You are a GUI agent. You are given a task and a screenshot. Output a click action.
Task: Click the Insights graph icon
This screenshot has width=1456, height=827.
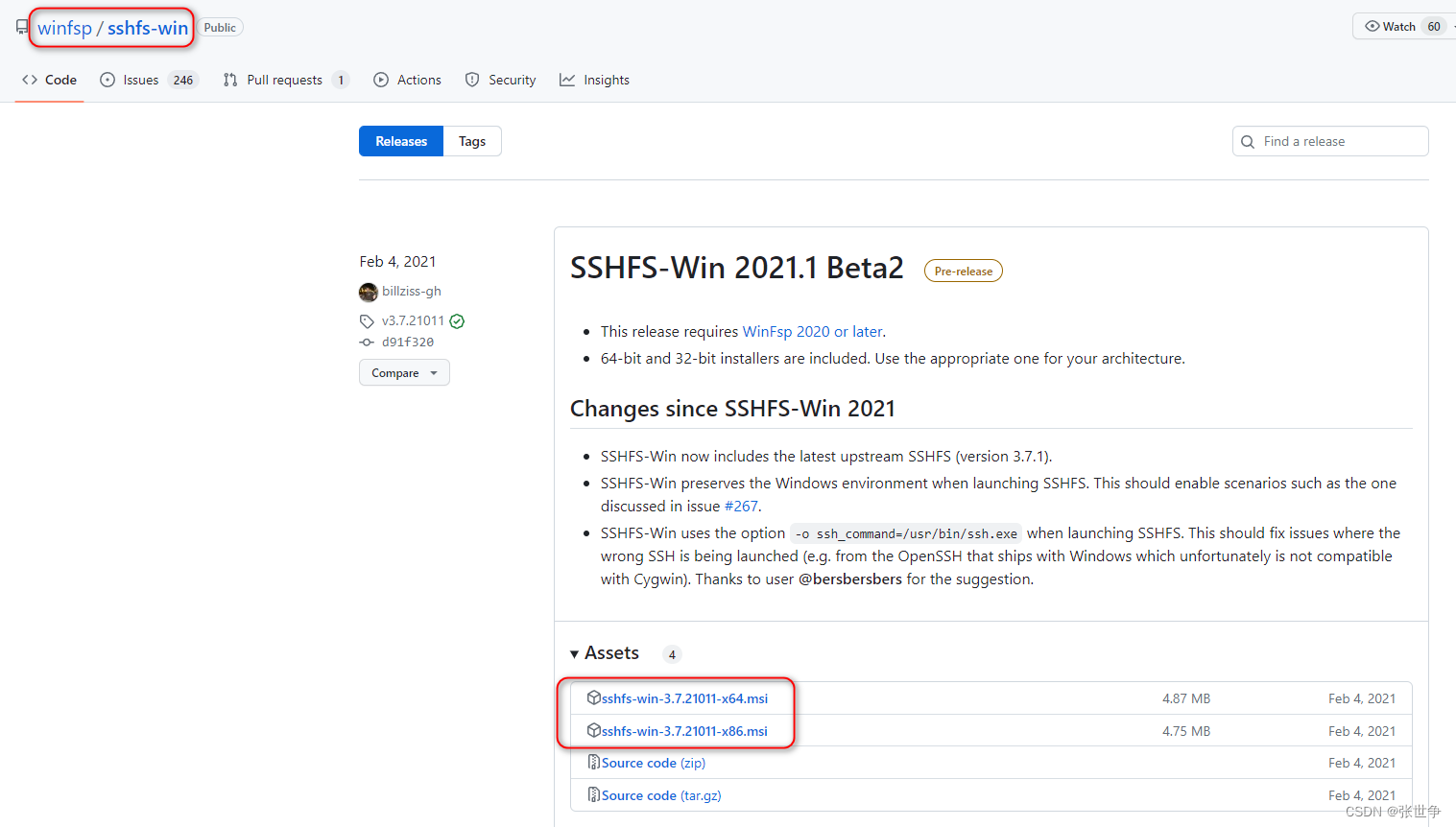coord(567,80)
